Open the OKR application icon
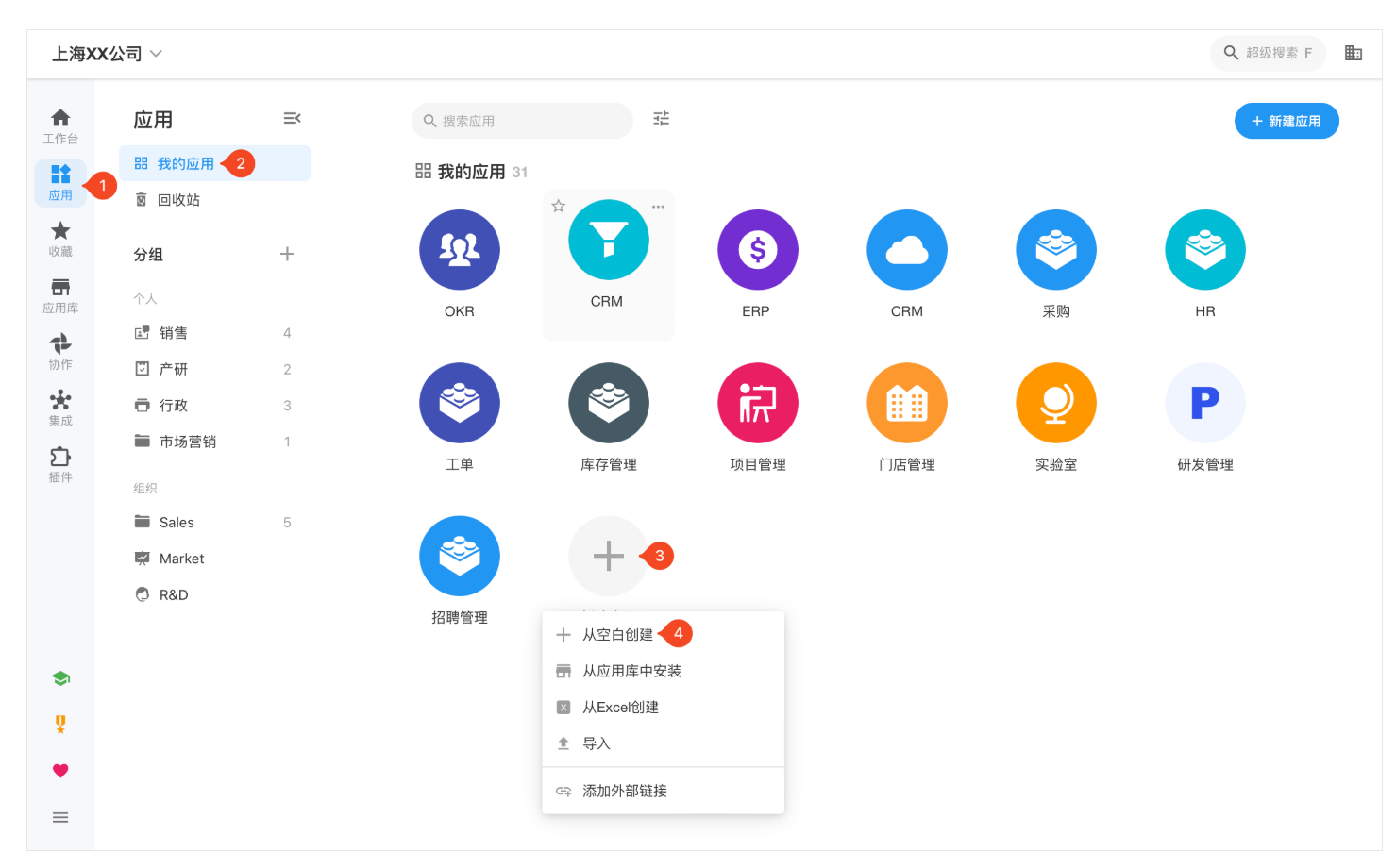Viewport: 1396px width, 868px height. click(x=460, y=250)
